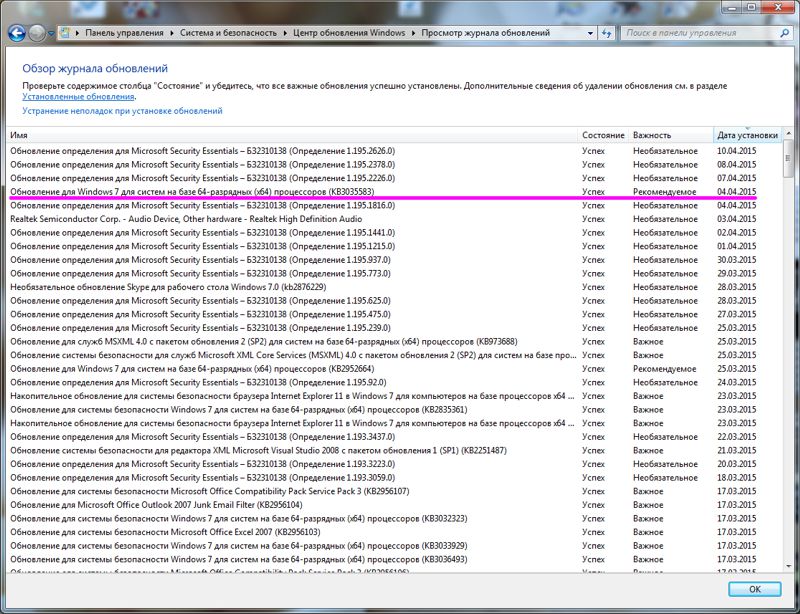800x614 pixels.
Task: Select Outlook 2007 Junk Email Filter KB2956104 row
Action: tap(395, 505)
